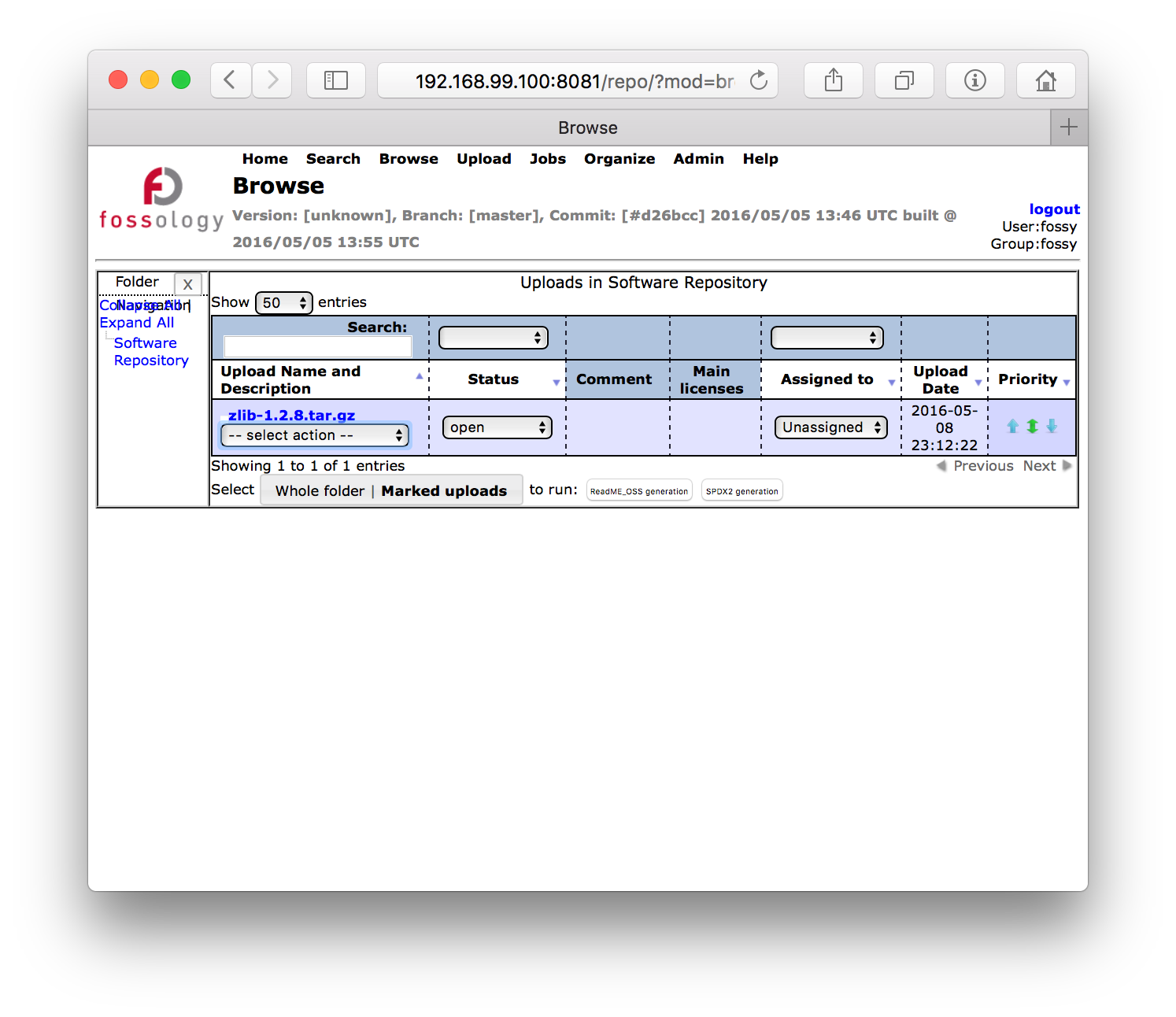Viewport: 1176px width, 1017px height.
Task: Change the open status dropdown
Action: [x=497, y=427]
